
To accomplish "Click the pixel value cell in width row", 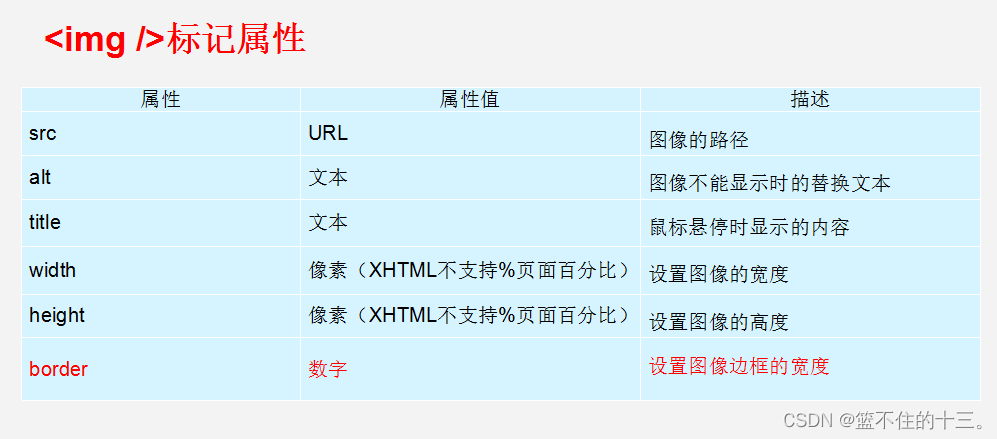I will [x=470, y=270].
